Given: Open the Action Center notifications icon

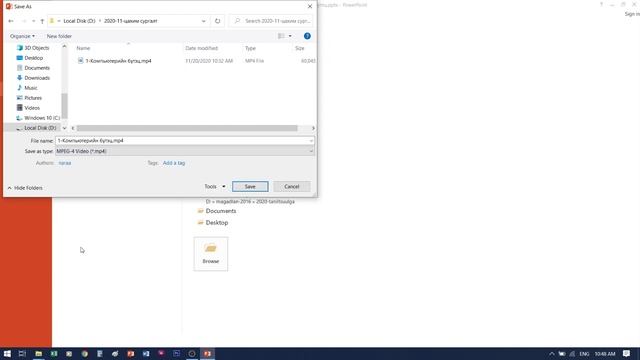Looking at the screenshot, I should pyautogui.click(x=626, y=354).
